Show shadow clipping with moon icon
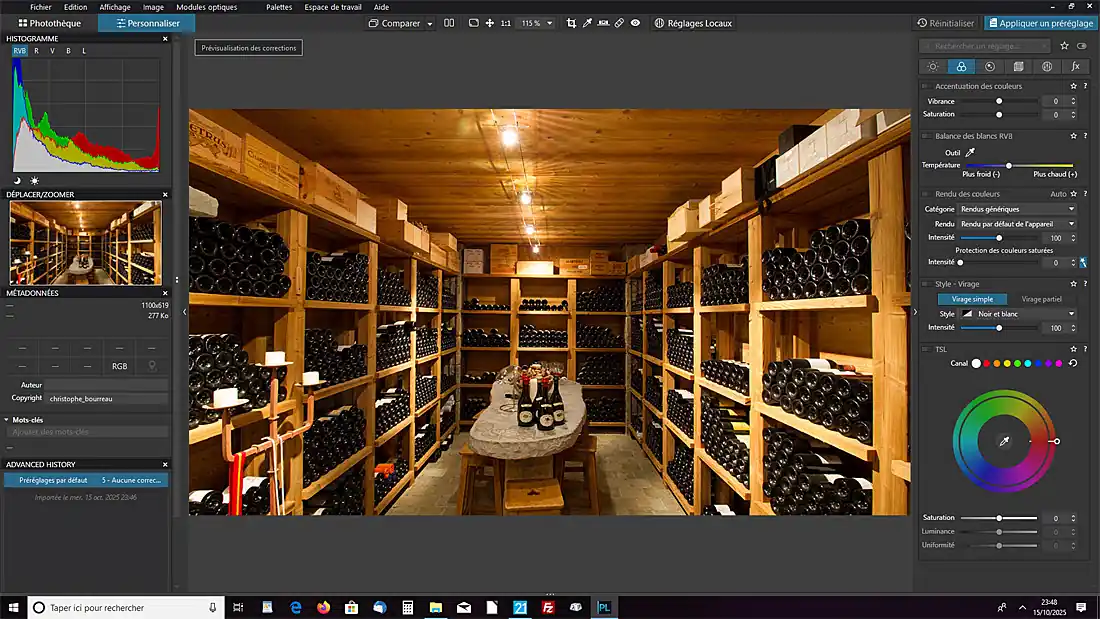 click(17, 180)
